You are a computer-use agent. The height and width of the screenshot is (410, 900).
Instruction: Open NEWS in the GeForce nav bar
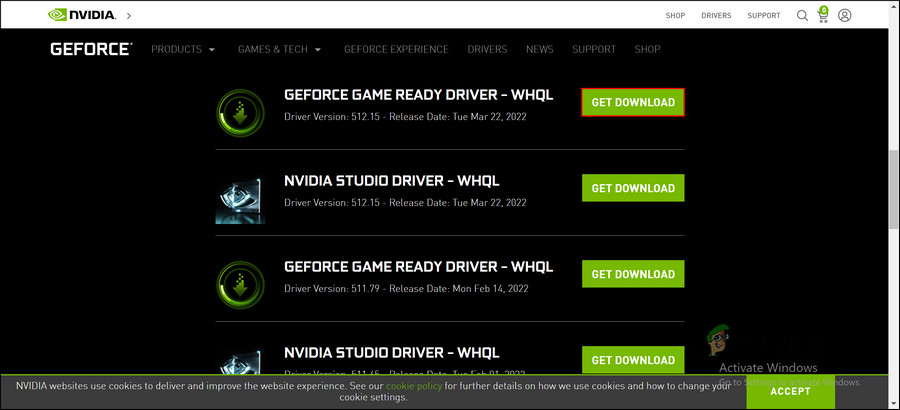[x=540, y=49]
